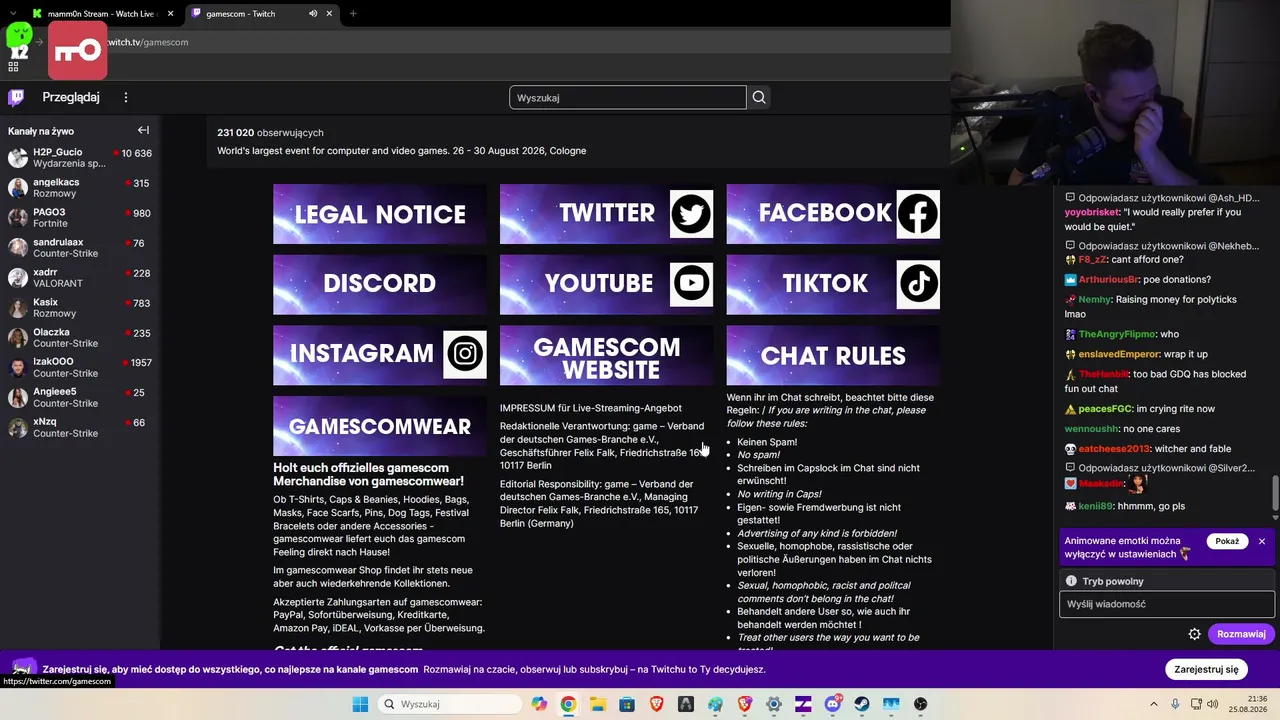Open the Twitter panel icon

coord(691,213)
